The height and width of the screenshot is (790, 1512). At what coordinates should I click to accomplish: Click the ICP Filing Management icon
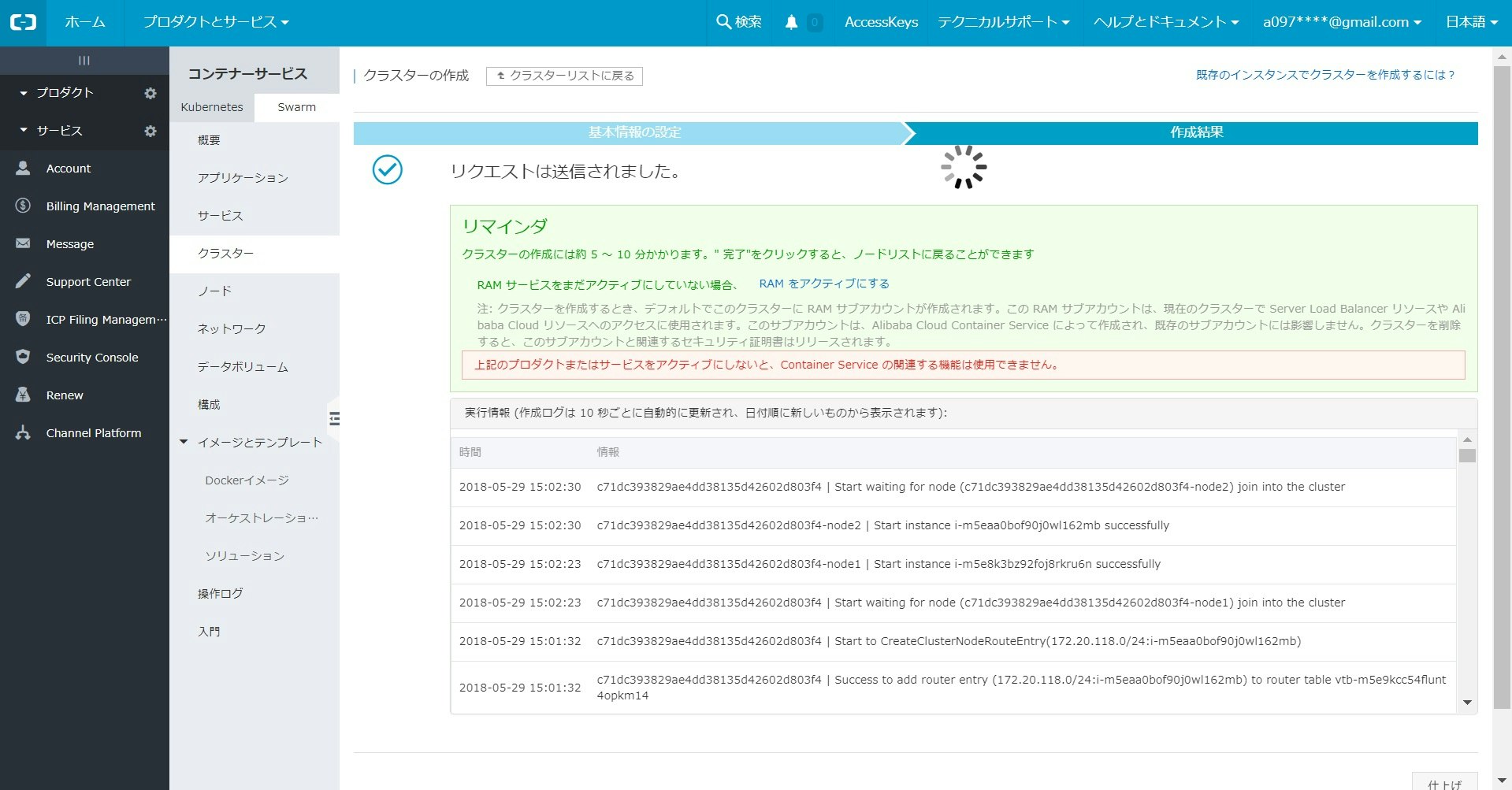[x=23, y=319]
